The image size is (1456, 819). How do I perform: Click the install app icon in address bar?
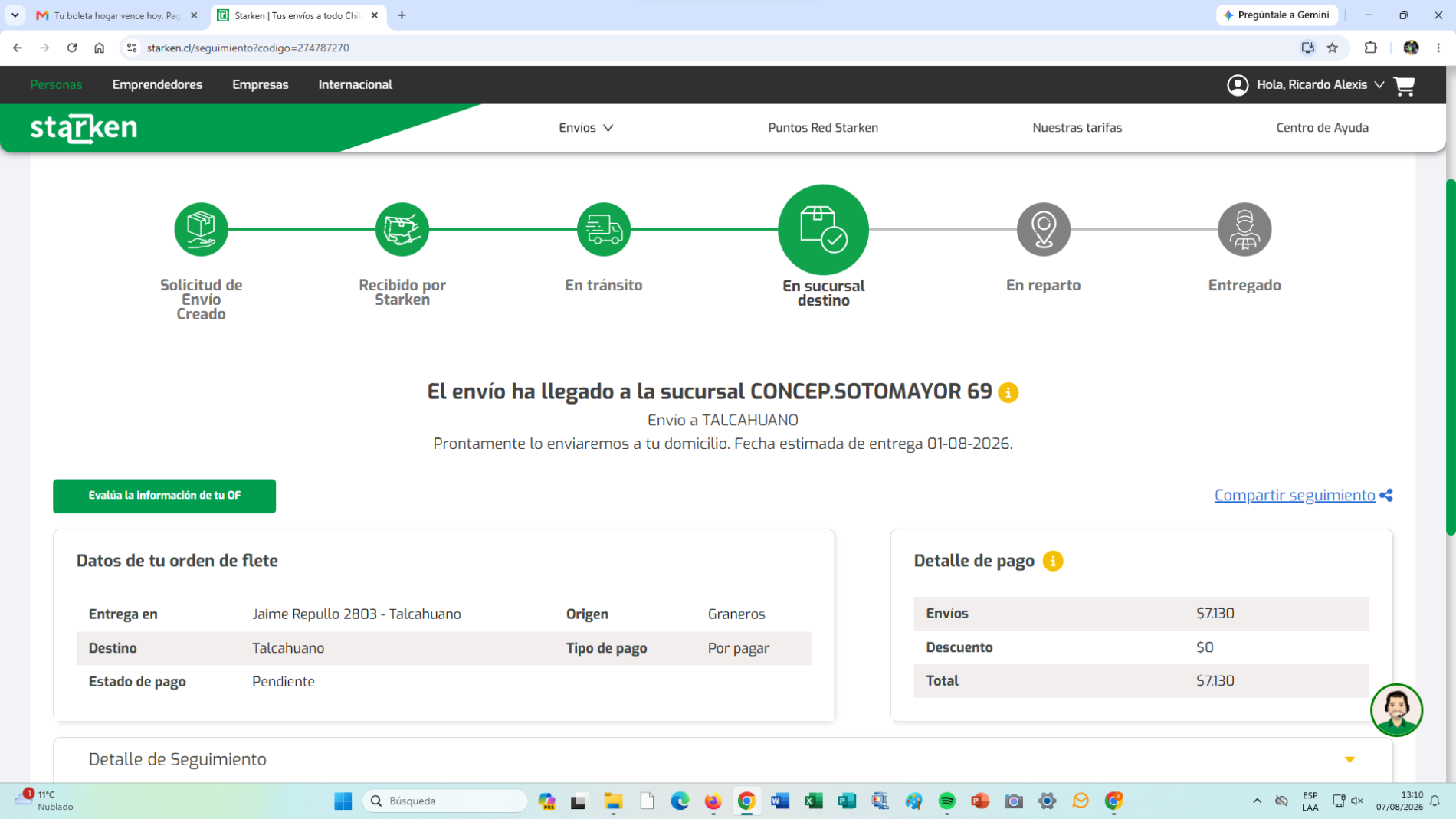click(x=1307, y=48)
